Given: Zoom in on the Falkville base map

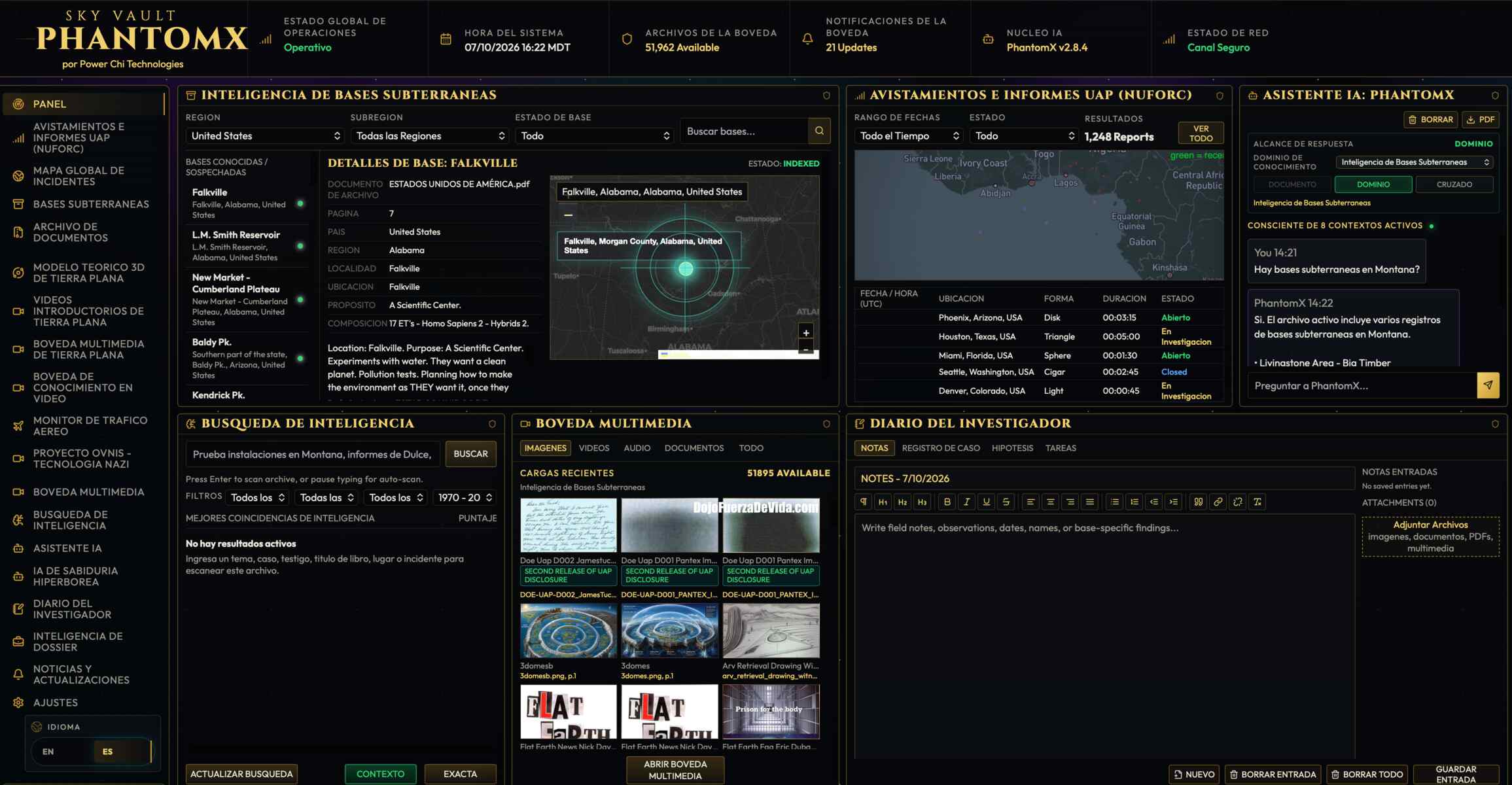Looking at the screenshot, I should click(806, 332).
